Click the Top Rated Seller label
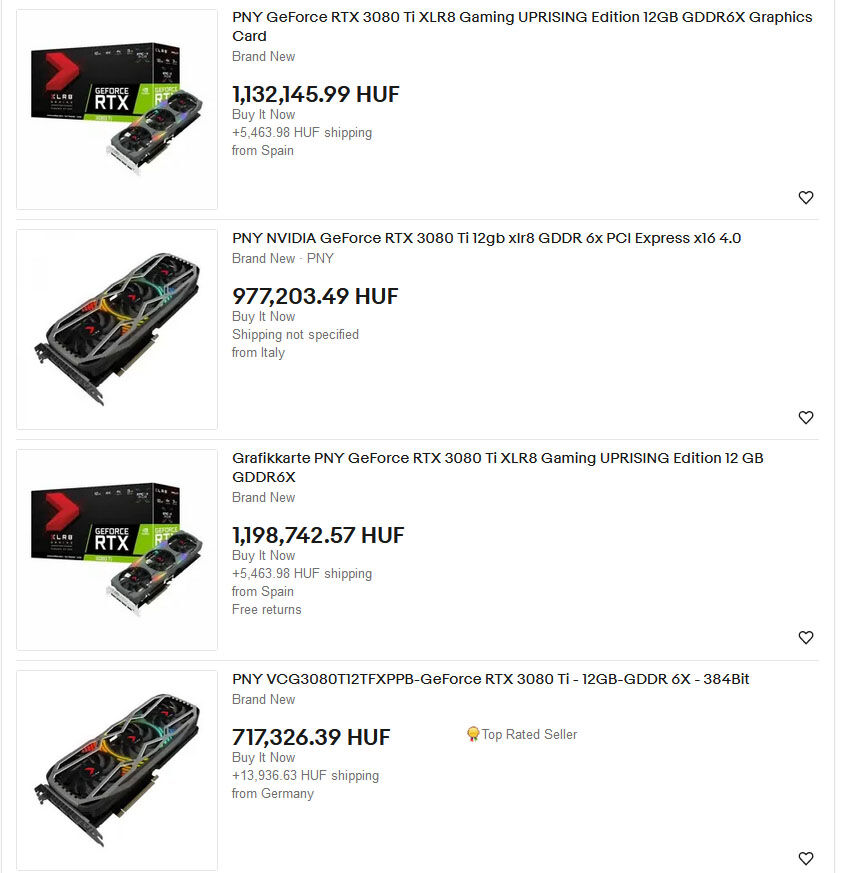The image size is (849, 873). pyautogui.click(x=529, y=734)
